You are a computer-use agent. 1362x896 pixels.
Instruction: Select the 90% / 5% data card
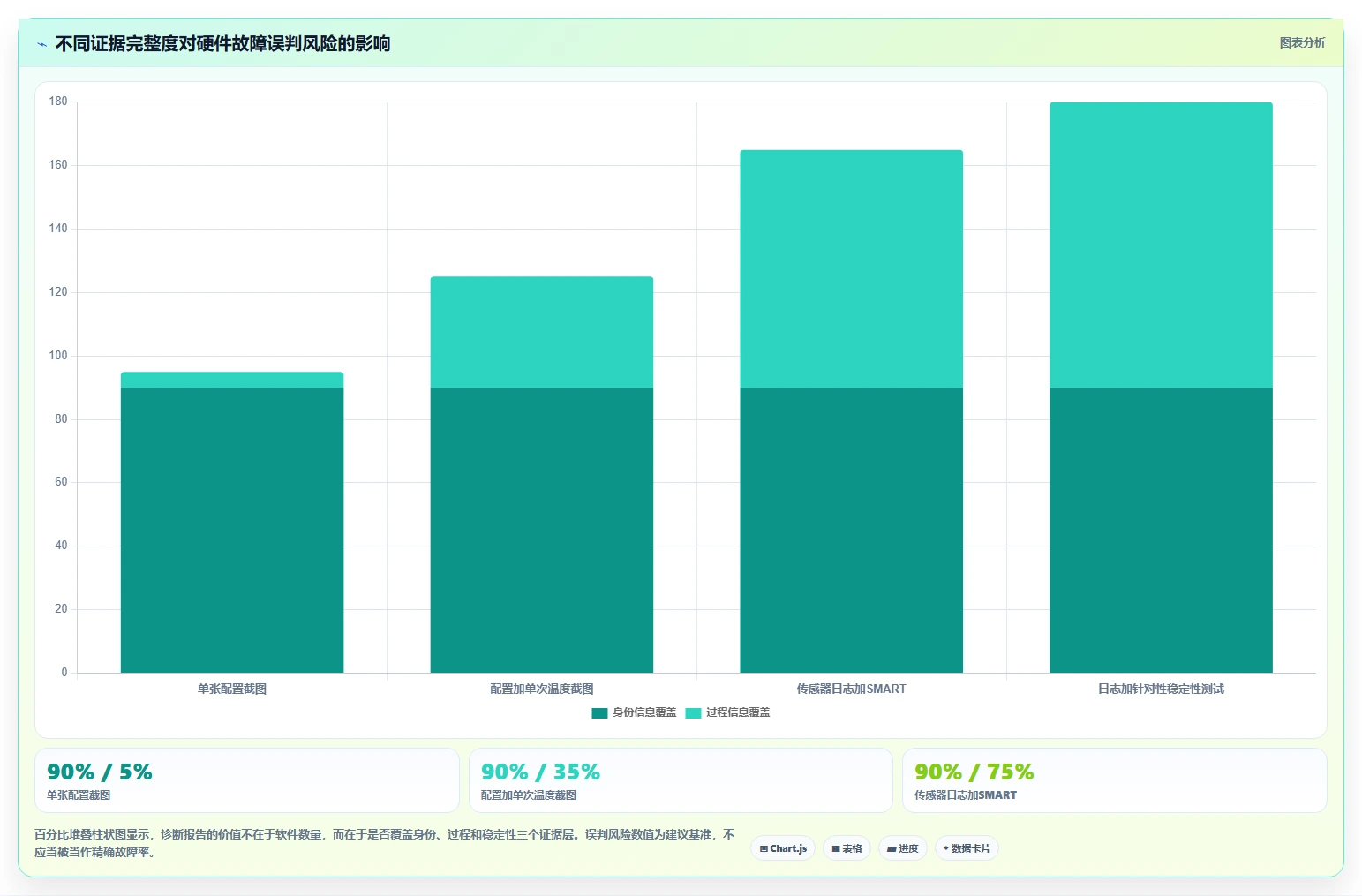point(247,780)
